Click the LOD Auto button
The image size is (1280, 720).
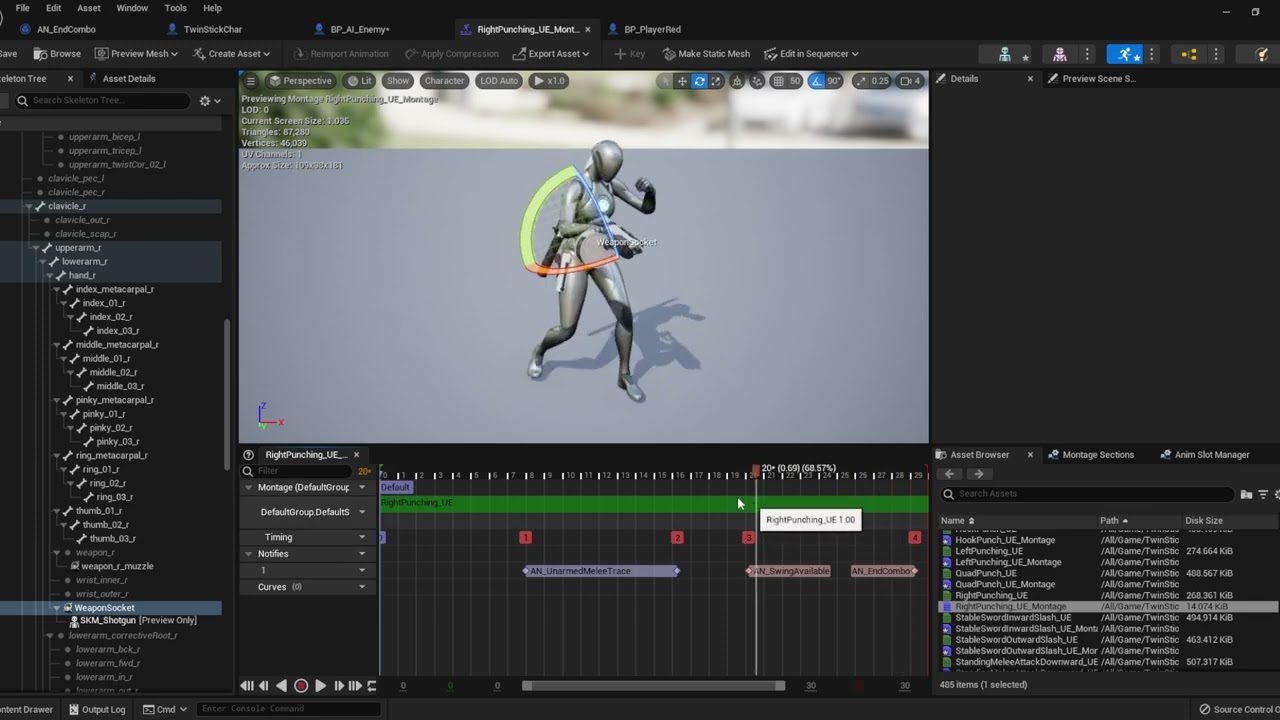pyautogui.click(x=499, y=81)
